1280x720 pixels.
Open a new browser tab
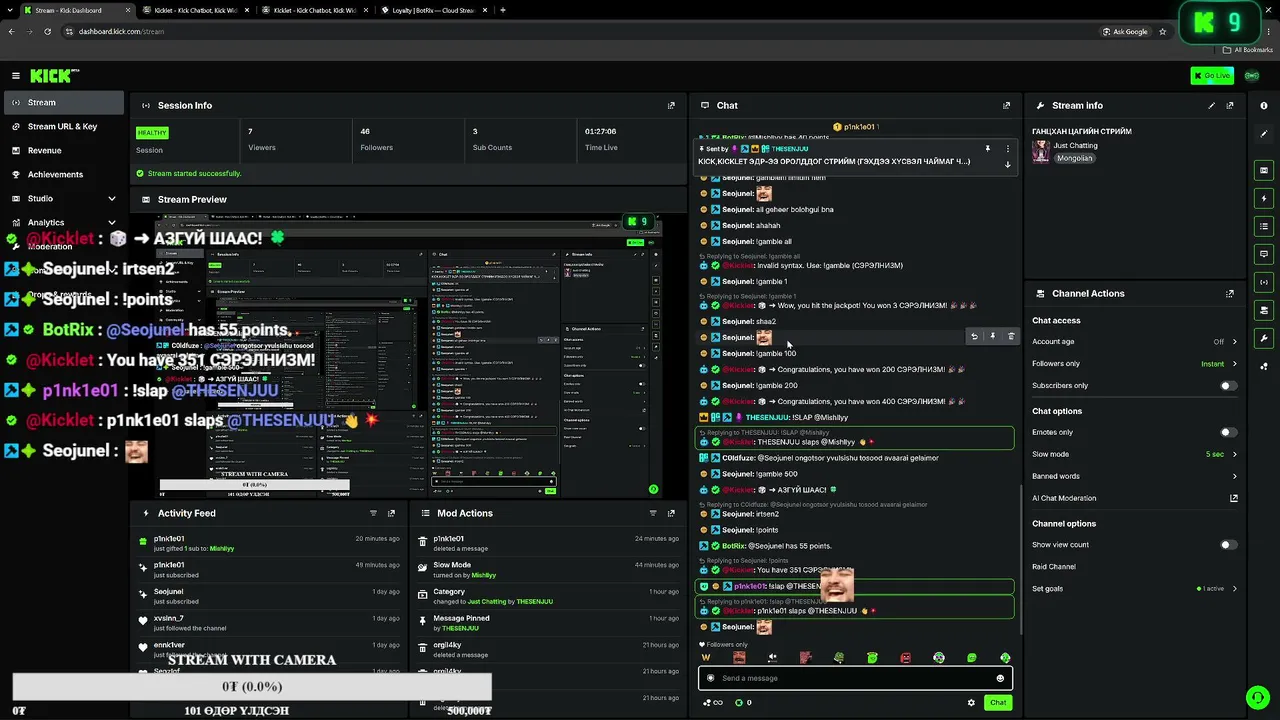503,10
